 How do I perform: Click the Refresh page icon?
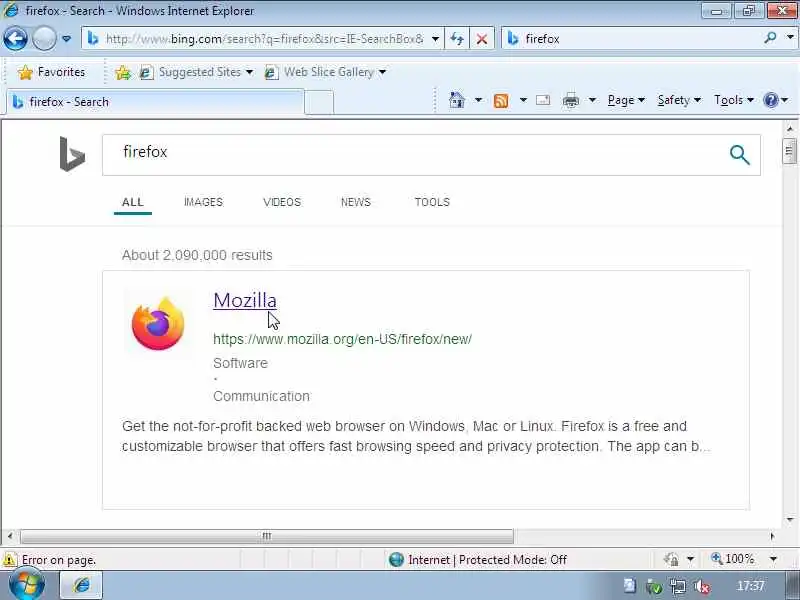tap(457, 39)
